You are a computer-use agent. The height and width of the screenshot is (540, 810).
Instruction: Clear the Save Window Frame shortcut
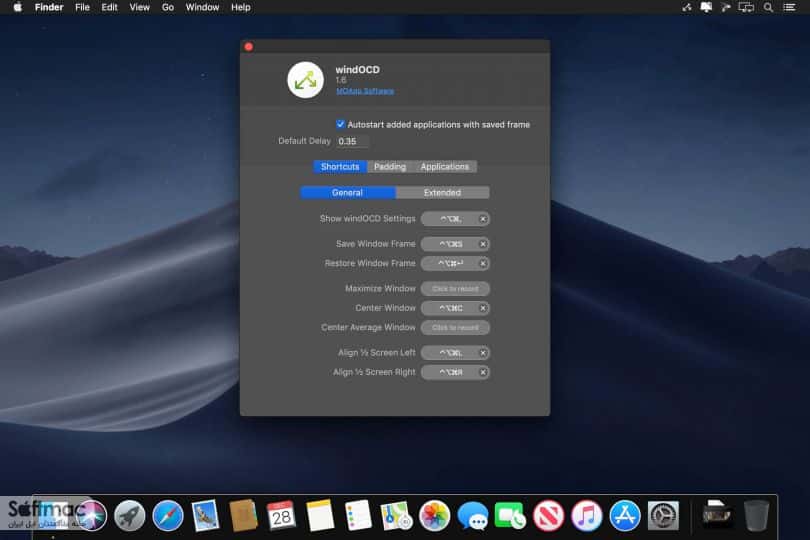482,244
